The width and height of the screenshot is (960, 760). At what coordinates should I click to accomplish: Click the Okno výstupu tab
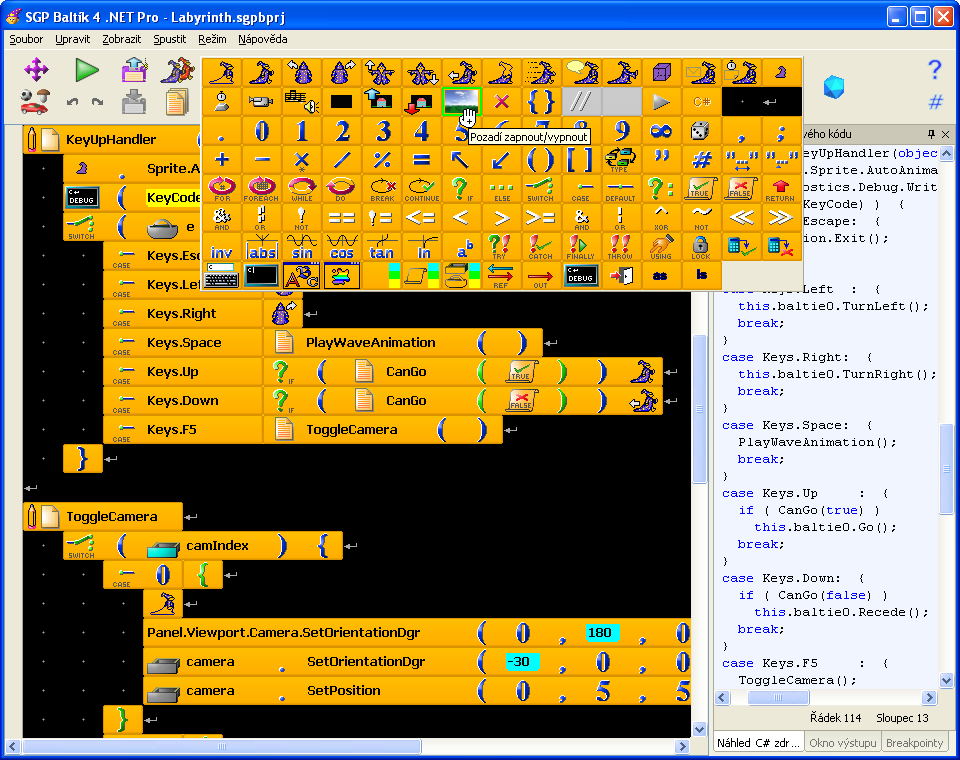click(842, 743)
